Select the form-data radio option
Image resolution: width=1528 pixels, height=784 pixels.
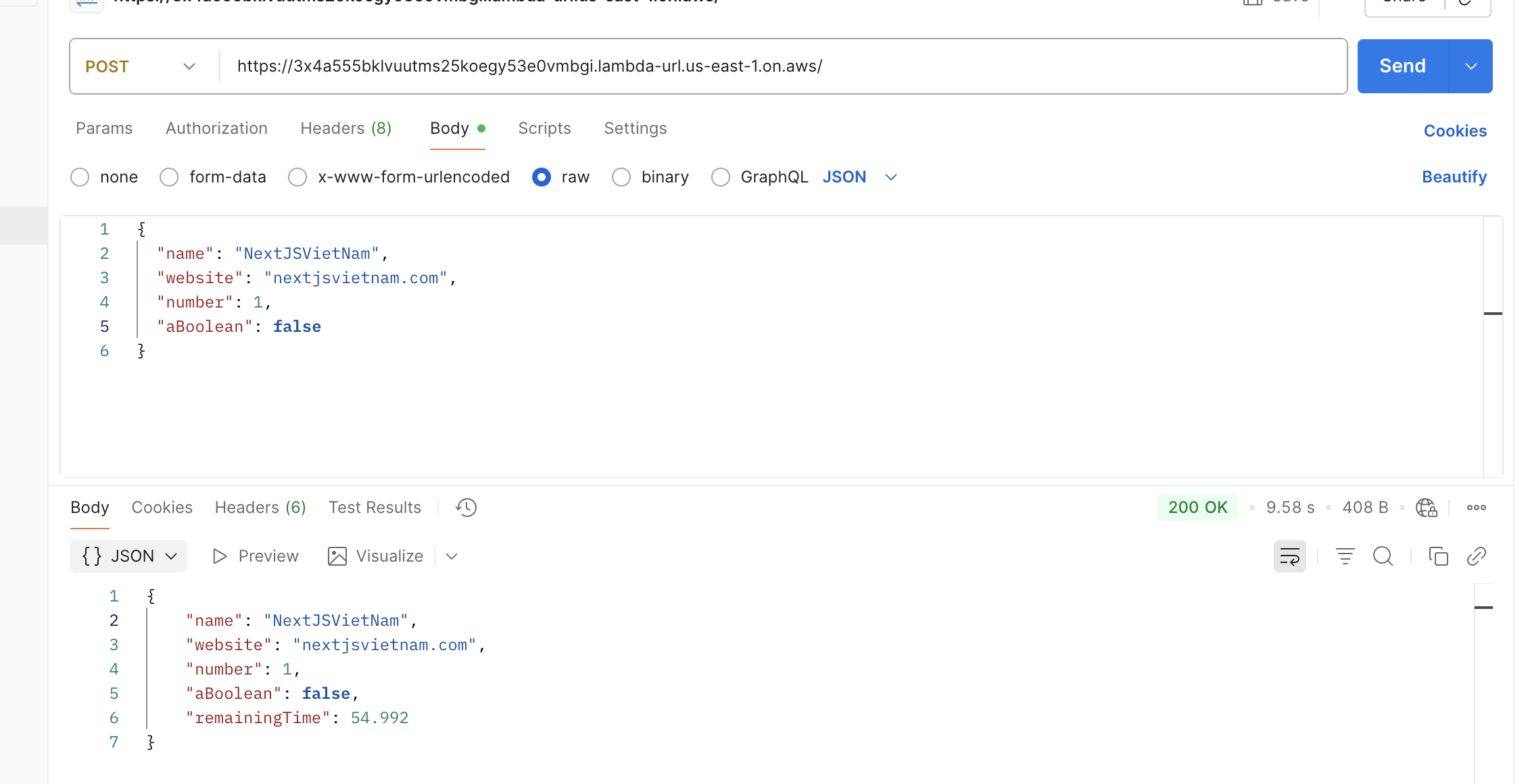(169, 177)
